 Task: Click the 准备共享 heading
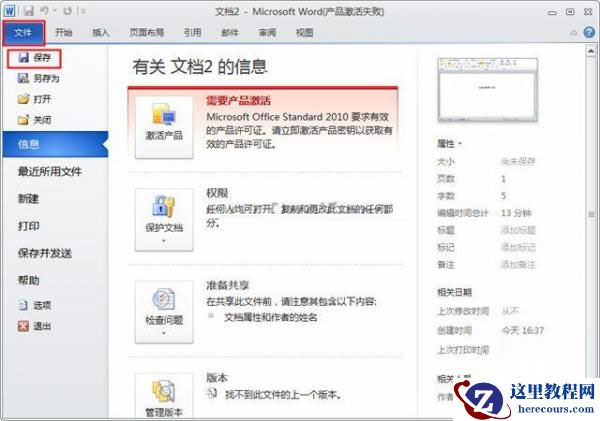click(228, 285)
